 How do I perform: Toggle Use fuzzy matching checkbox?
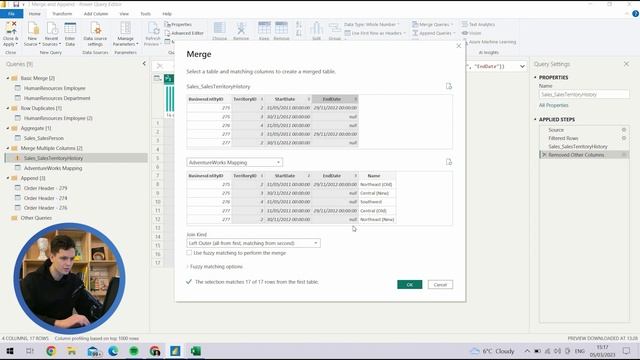click(189, 253)
